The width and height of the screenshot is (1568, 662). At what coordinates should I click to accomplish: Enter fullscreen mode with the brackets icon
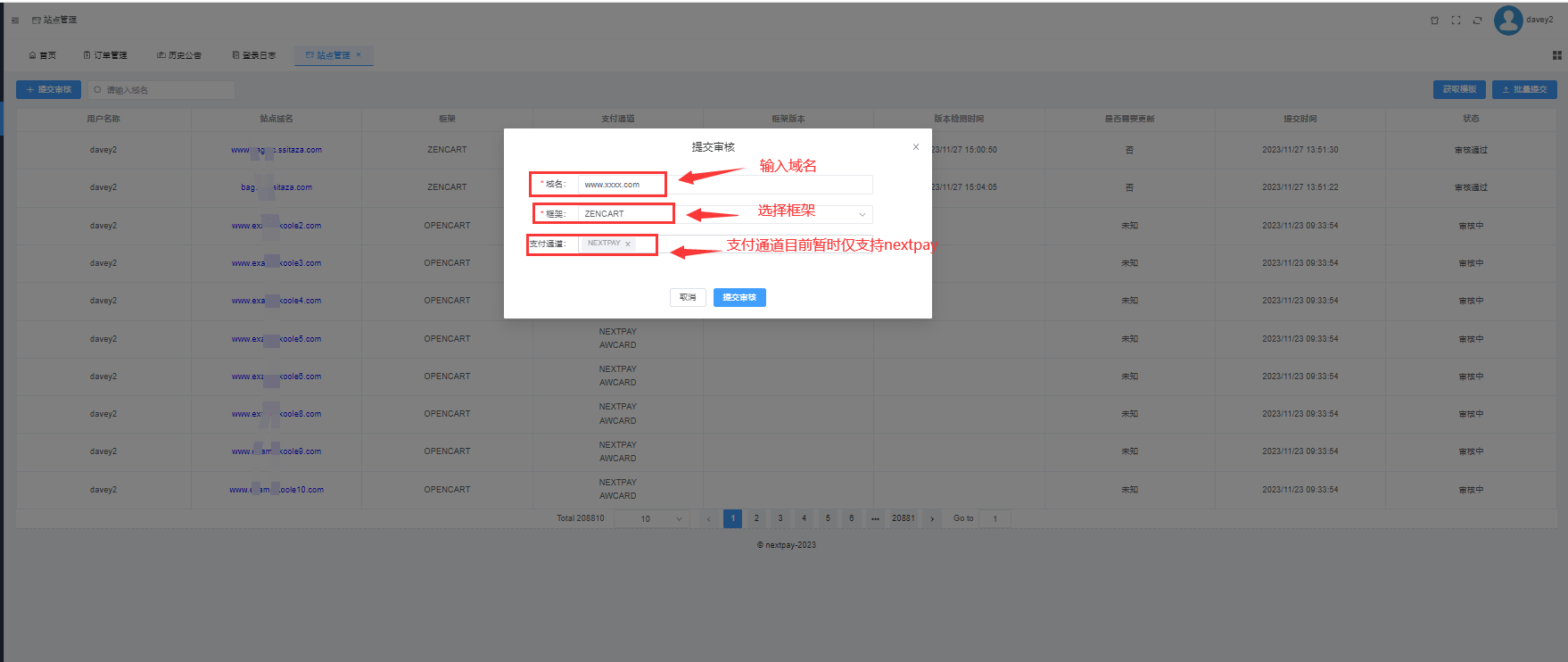pos(1456,20)
